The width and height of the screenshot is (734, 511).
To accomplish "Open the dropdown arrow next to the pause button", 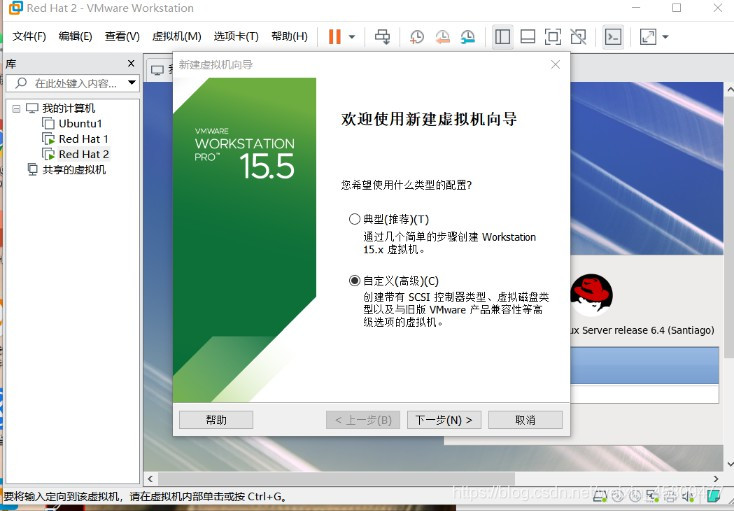I will click(x=352, y=36).
